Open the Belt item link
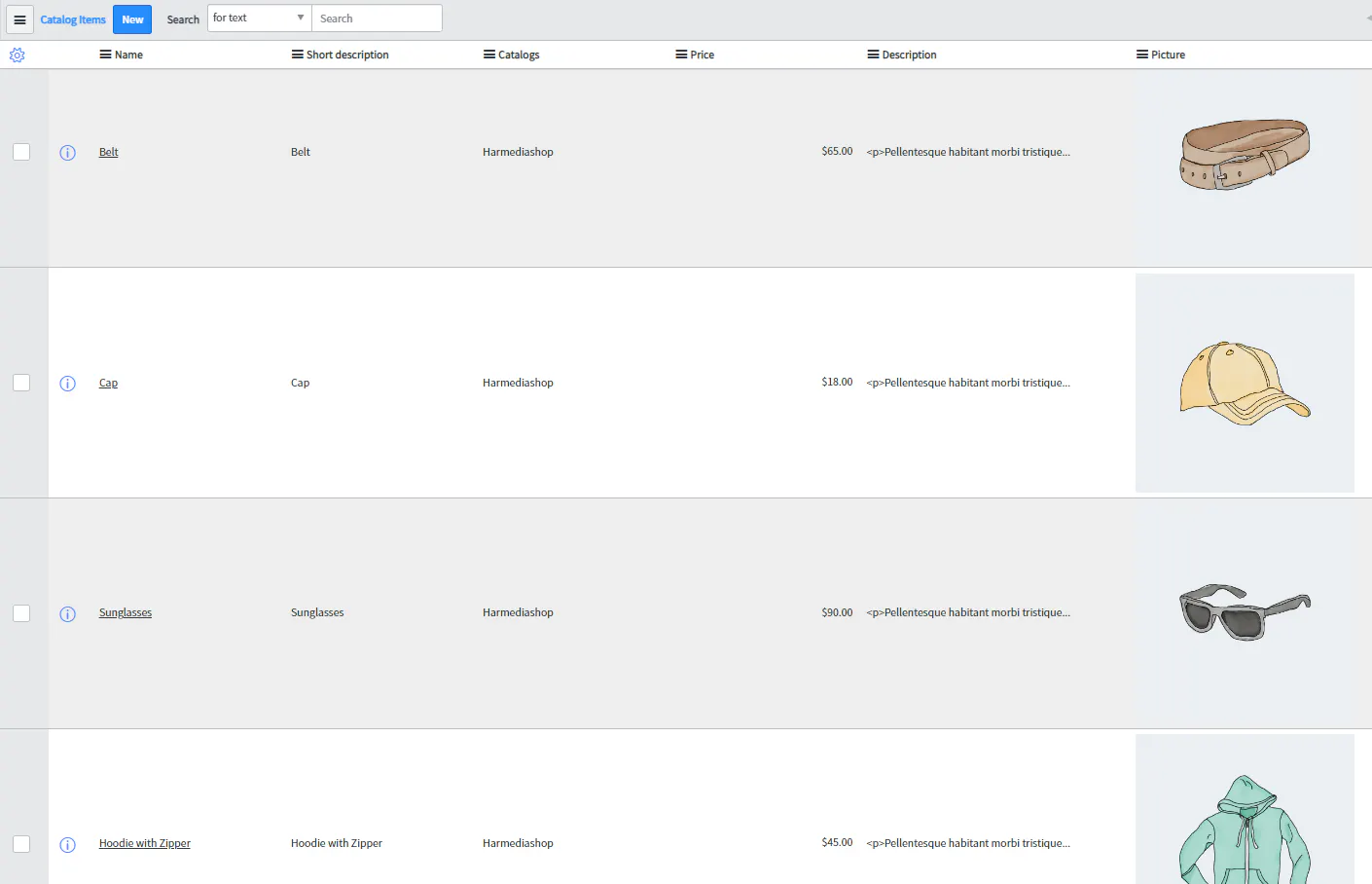Screen dimensions: 1372x884 pos(108,152)
